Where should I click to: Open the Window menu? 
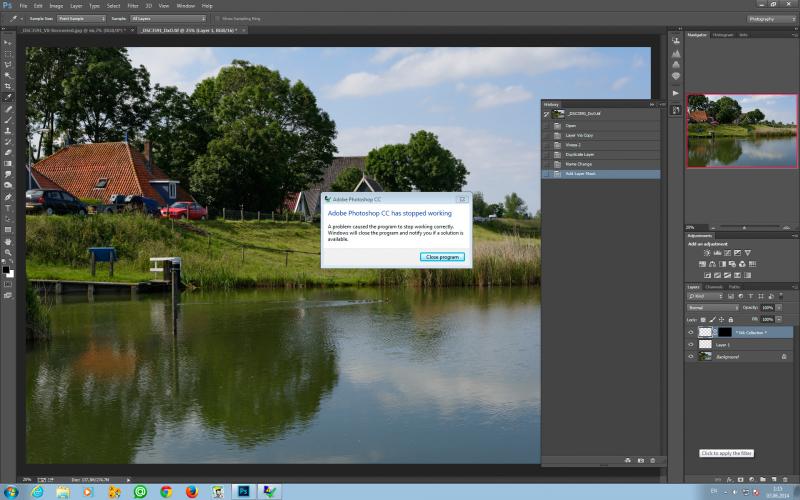click(185, 6)
